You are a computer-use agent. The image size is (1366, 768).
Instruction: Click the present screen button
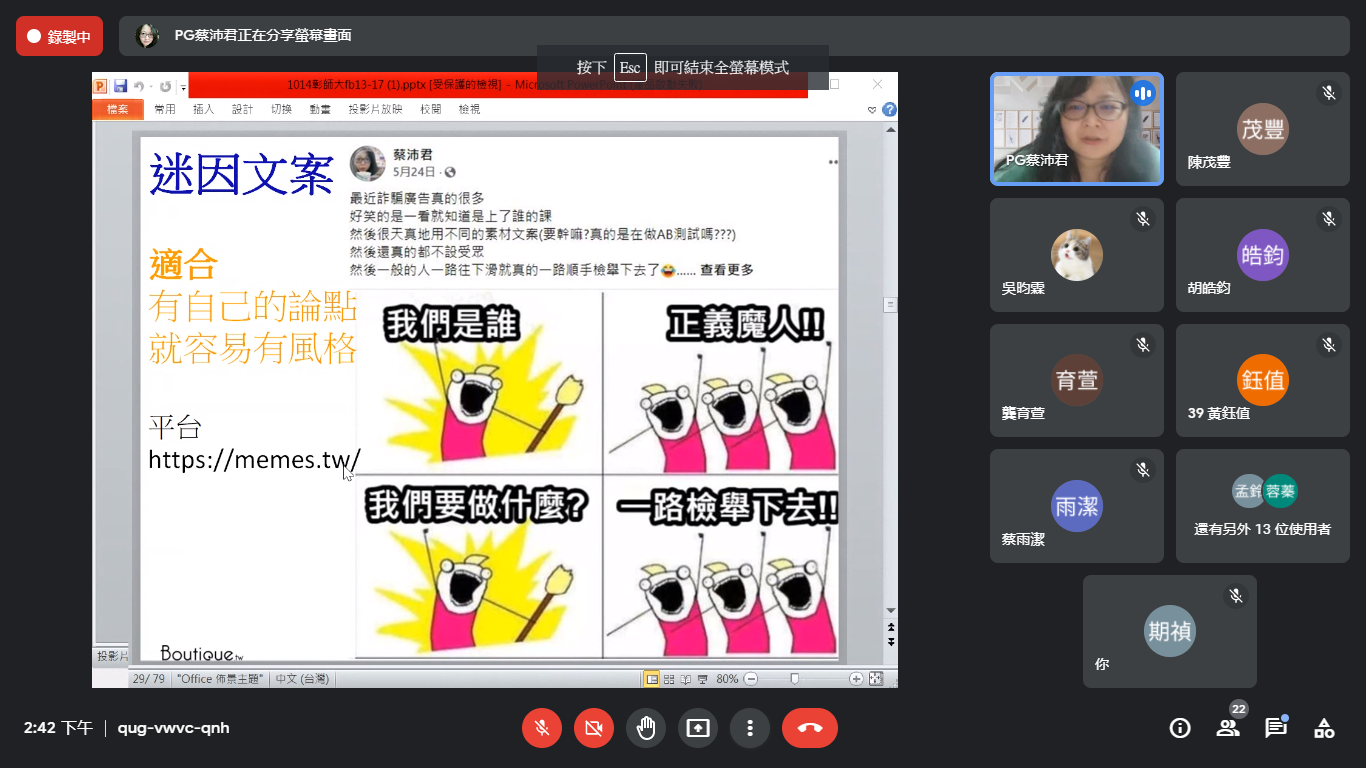[698, 728]
